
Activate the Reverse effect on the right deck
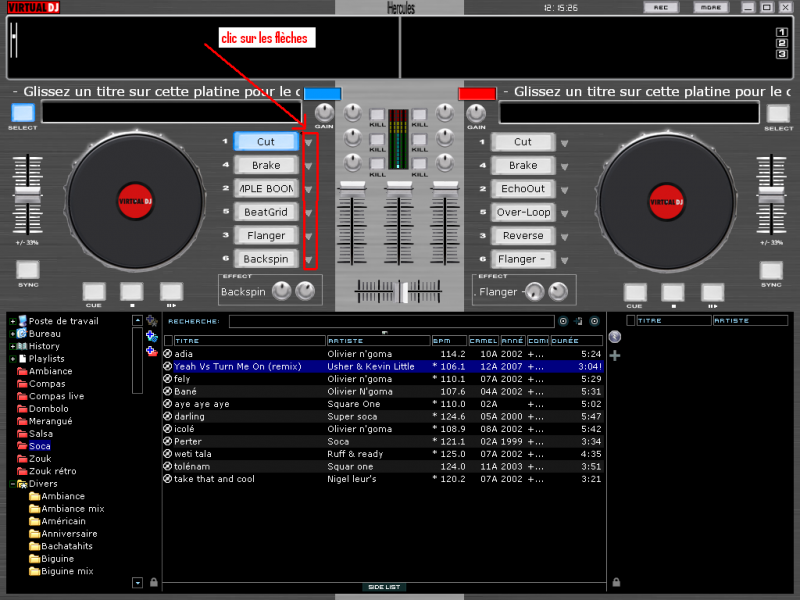523,235
